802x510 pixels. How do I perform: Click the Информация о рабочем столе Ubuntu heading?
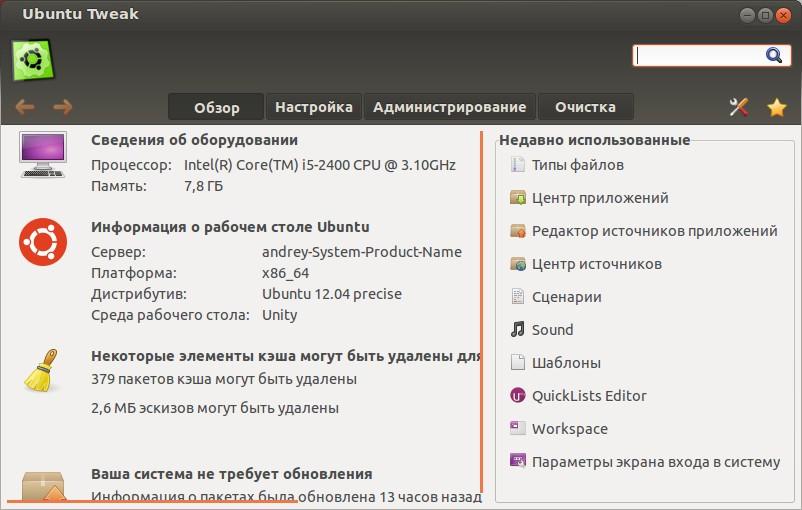pyautogui.click(x=230, y=227)
